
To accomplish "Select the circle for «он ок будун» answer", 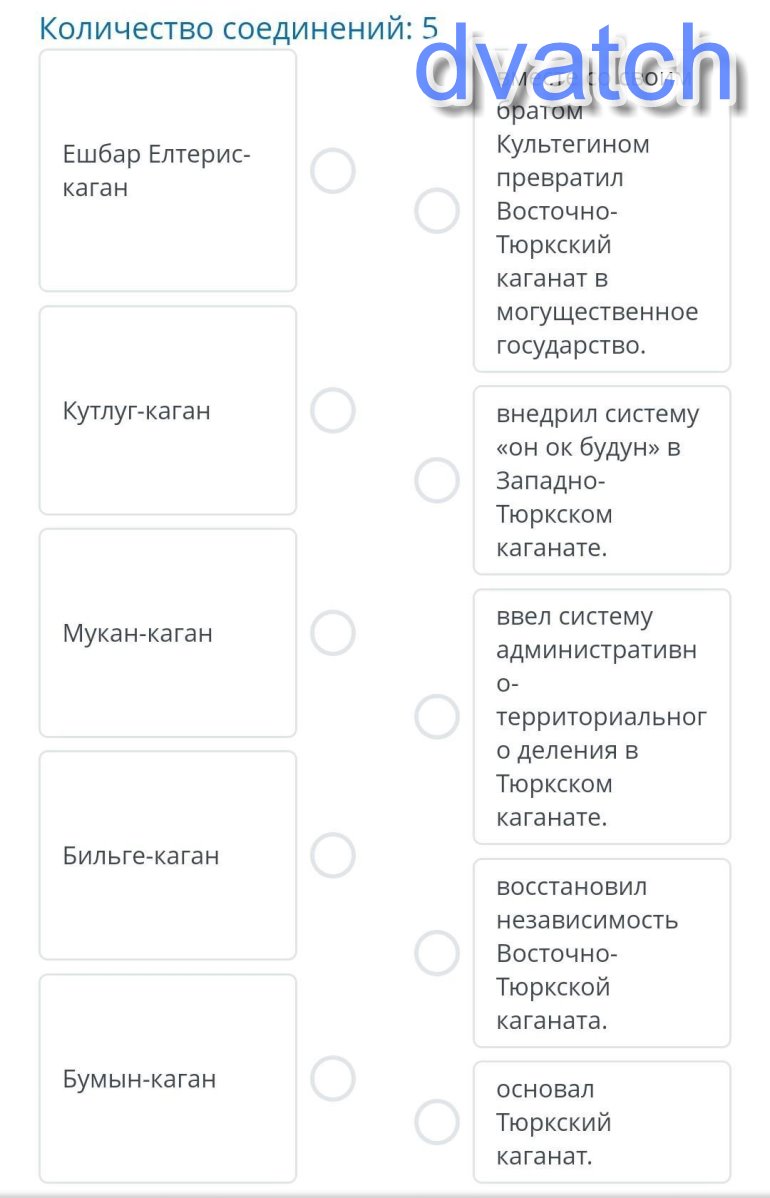I will (x=437, y=481).
